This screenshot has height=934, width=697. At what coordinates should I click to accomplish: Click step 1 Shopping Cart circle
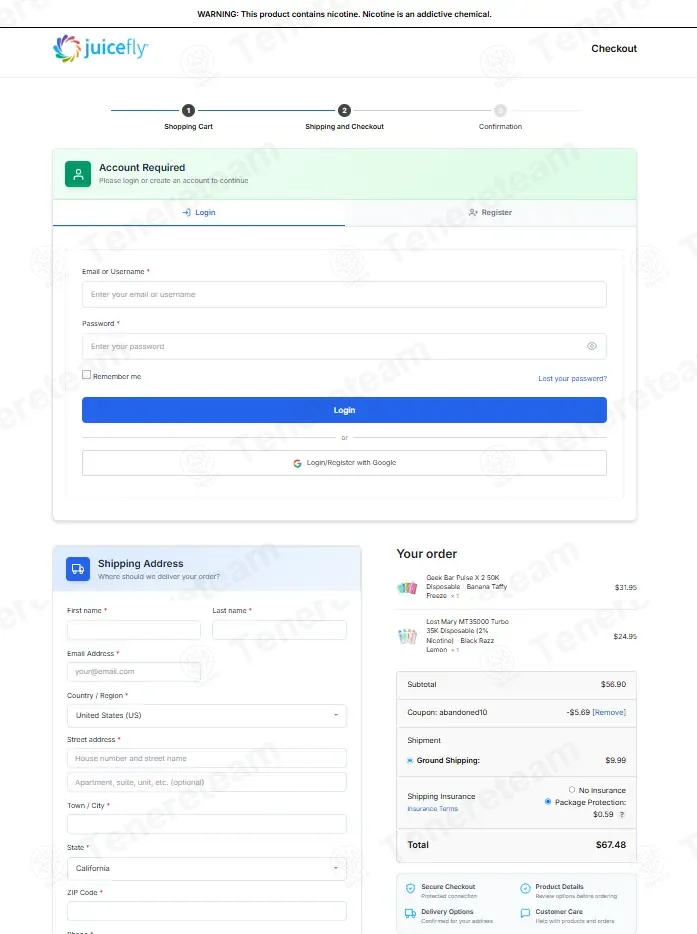(x=188, y=110)
